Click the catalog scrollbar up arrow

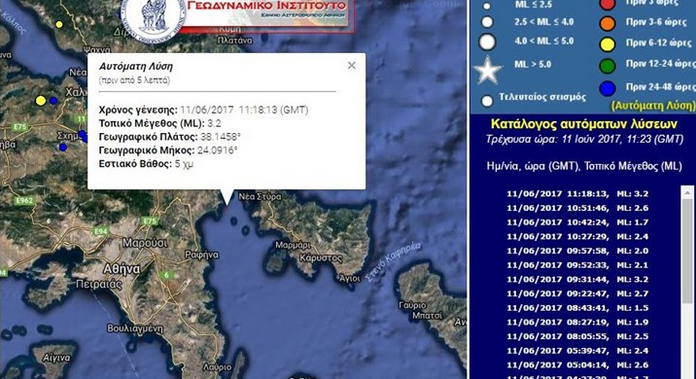click(x=688, y=192)
